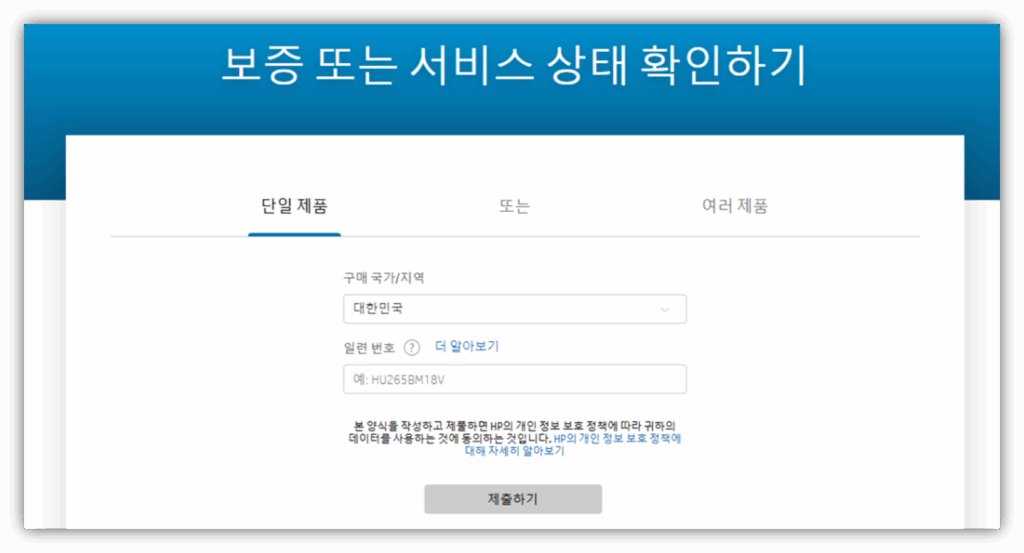The width and height of the screenshot is (1024, 553).
Task: Click the 보증 또는 서비스 상태 확인하기 heading
Action: (x=513, y=66)
